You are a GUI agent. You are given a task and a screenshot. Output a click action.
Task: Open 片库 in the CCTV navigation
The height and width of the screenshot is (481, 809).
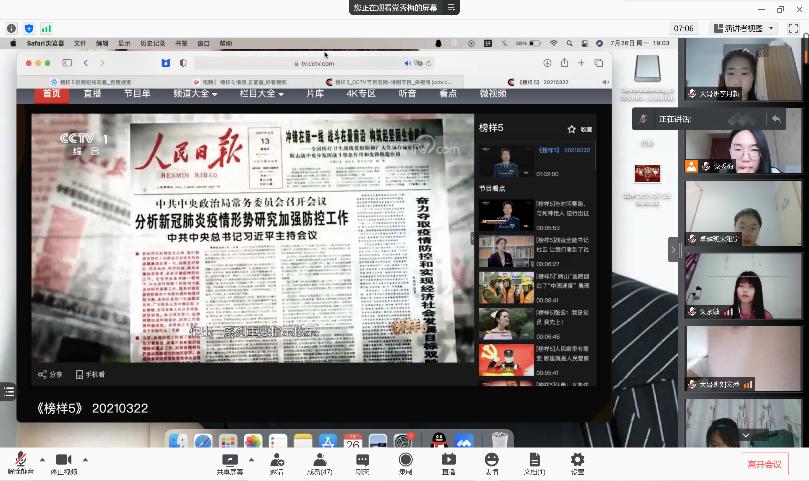pyautogui.click(x=315, y=94)
